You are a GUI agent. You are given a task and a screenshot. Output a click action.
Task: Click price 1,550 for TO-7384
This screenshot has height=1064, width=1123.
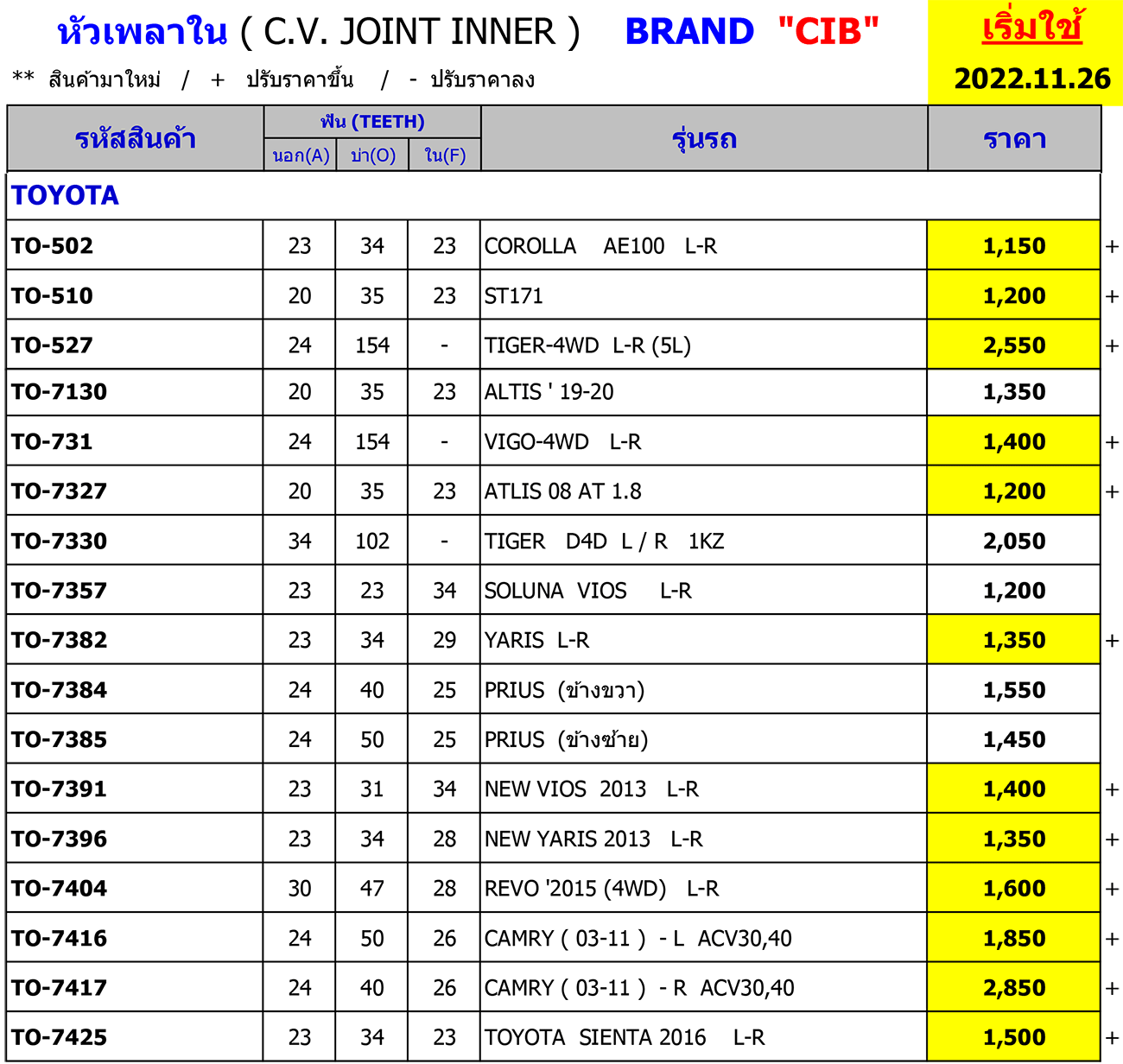pyautogui.click(x=1014, y=690)
